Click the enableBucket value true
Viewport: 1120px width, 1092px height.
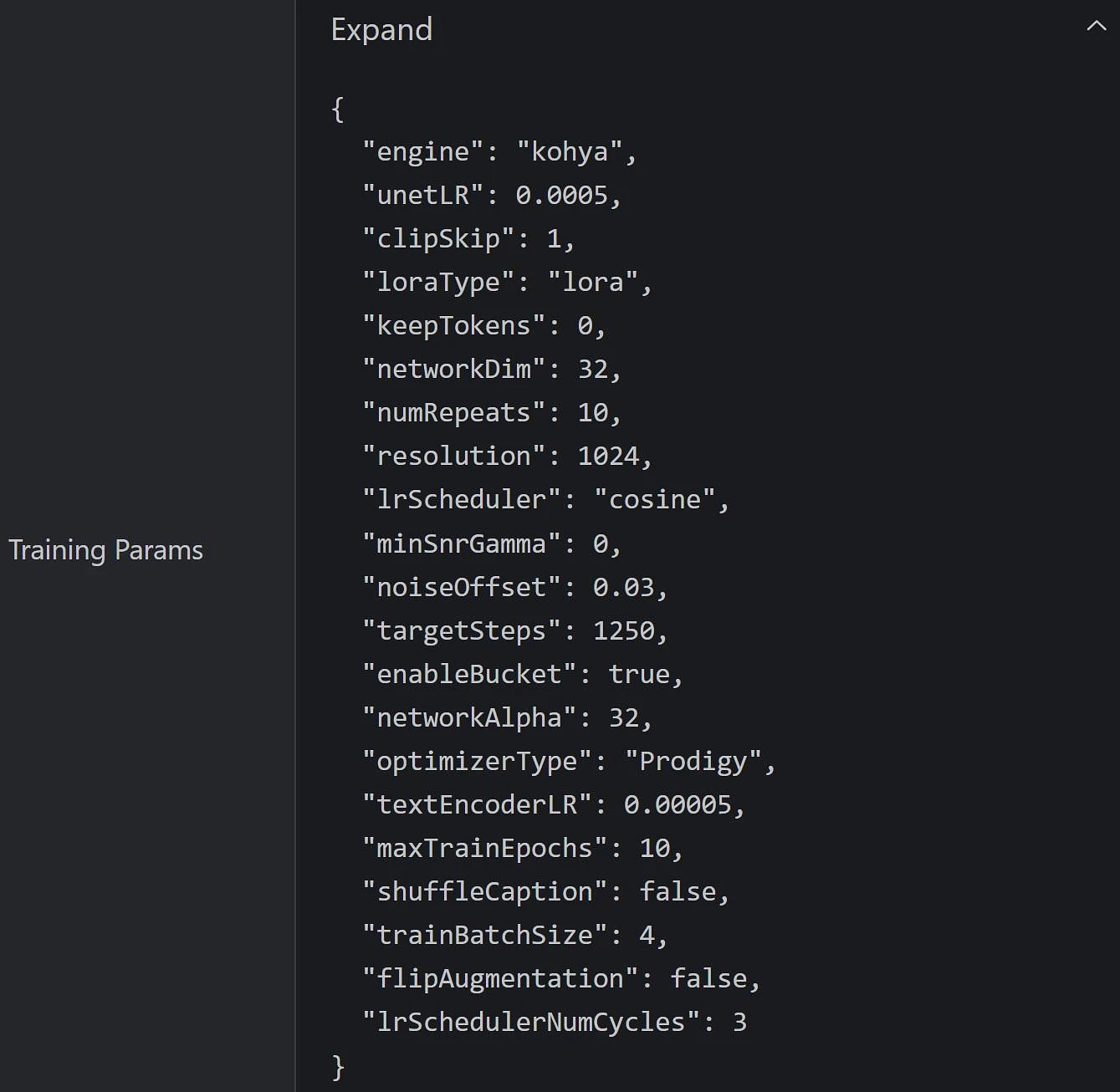pyautogui.click(x=639, y=675)
